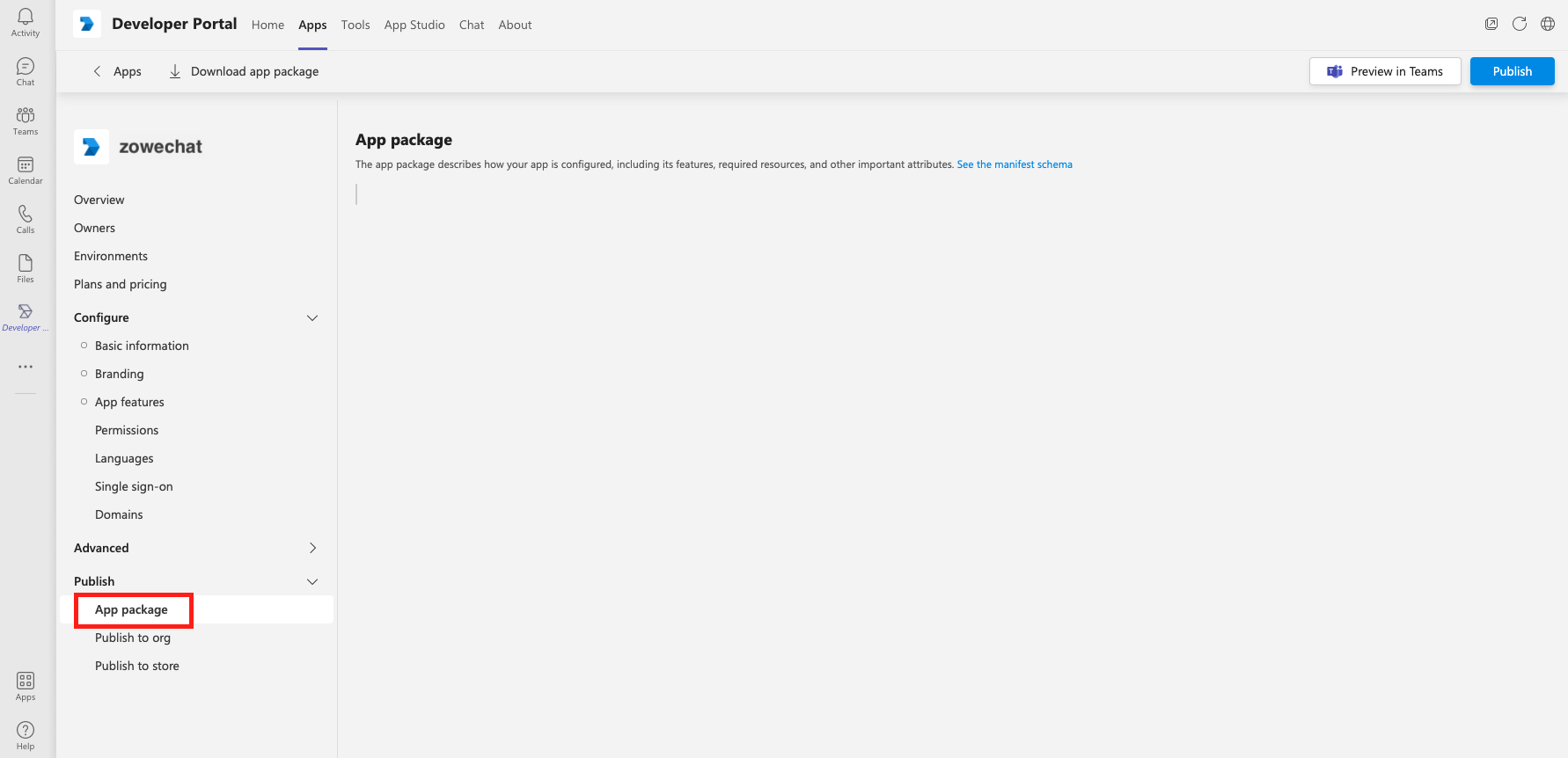Click Download app package
The width and height of the screenshot is (1568, 758).
coord(244,71)
